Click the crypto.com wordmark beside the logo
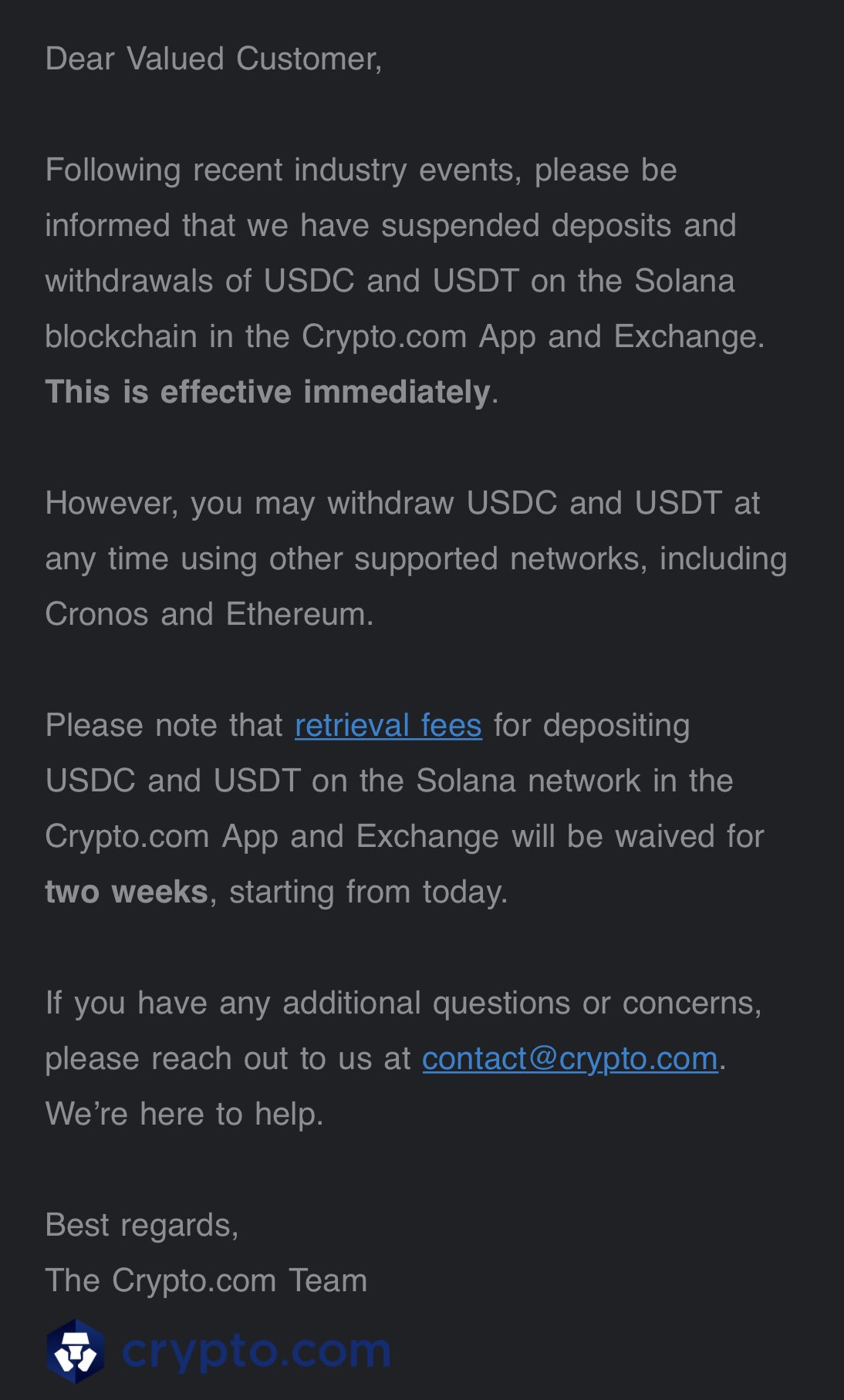Image resolution: width=844 pixels, height=1400 pixels. [x=256, y=1350]
